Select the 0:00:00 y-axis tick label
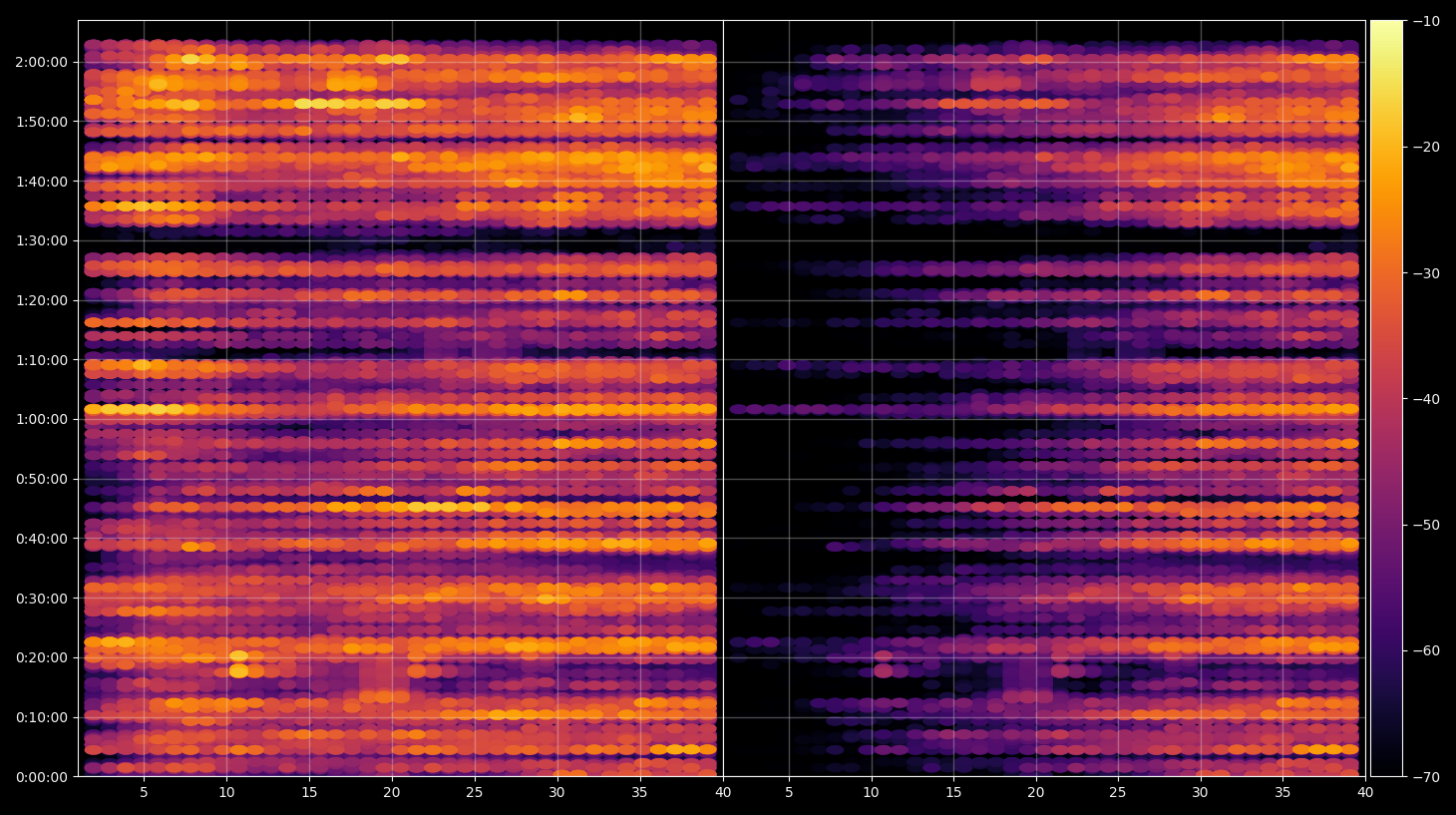 [42, 777]
